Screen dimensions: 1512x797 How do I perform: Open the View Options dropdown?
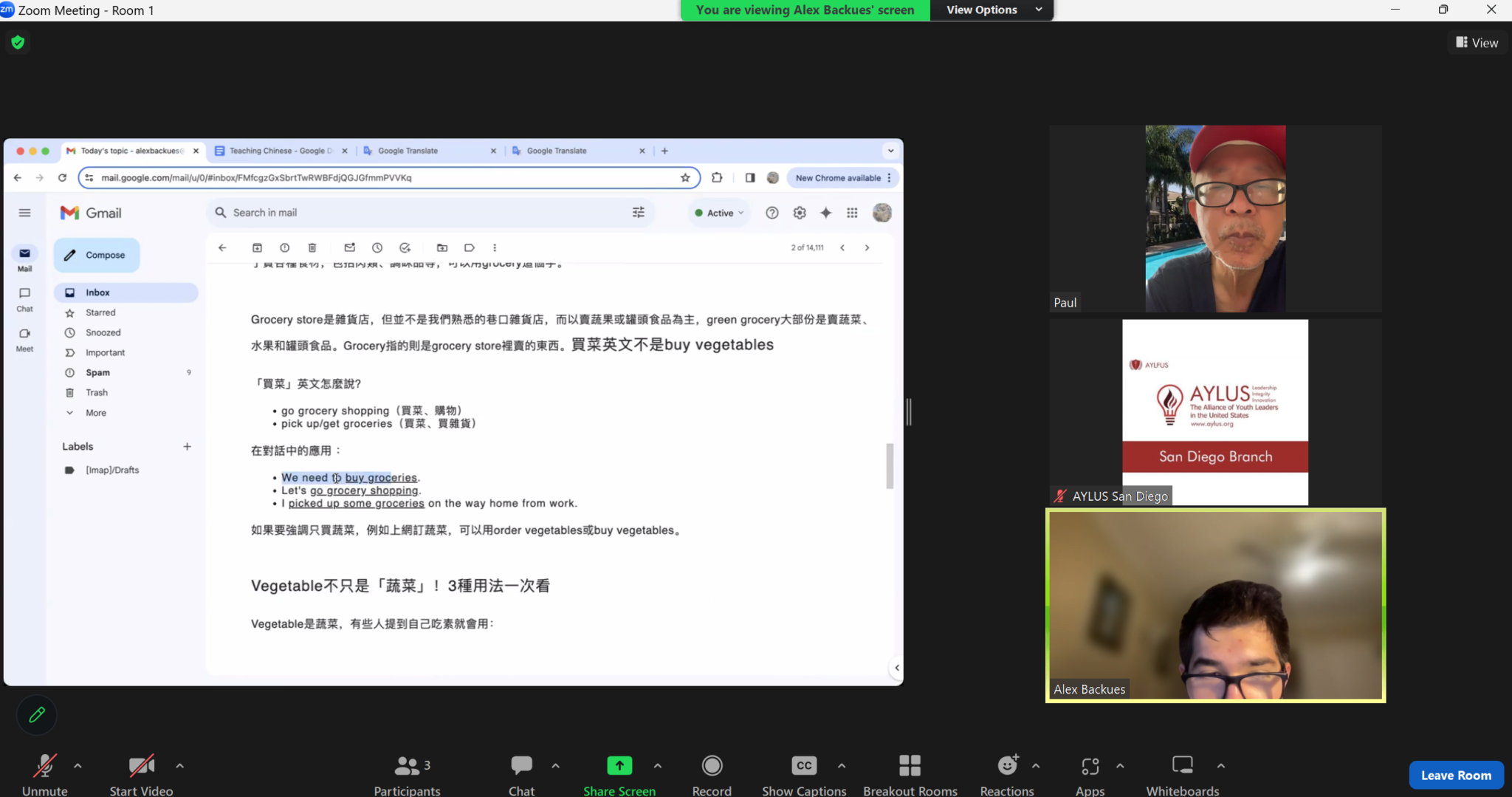[992, 10]
